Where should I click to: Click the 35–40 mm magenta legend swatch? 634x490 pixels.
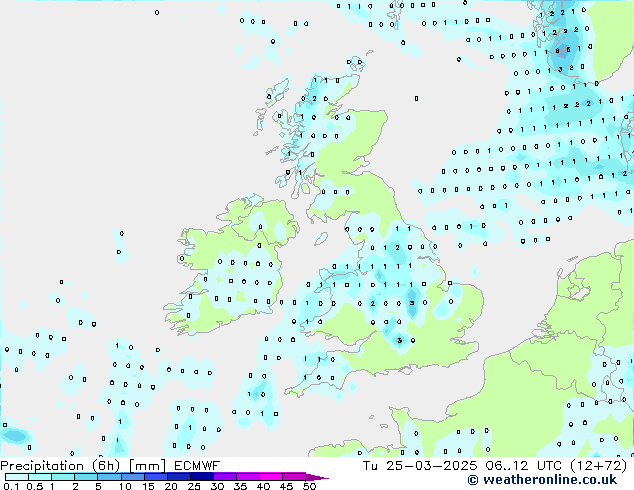point(248,477)
